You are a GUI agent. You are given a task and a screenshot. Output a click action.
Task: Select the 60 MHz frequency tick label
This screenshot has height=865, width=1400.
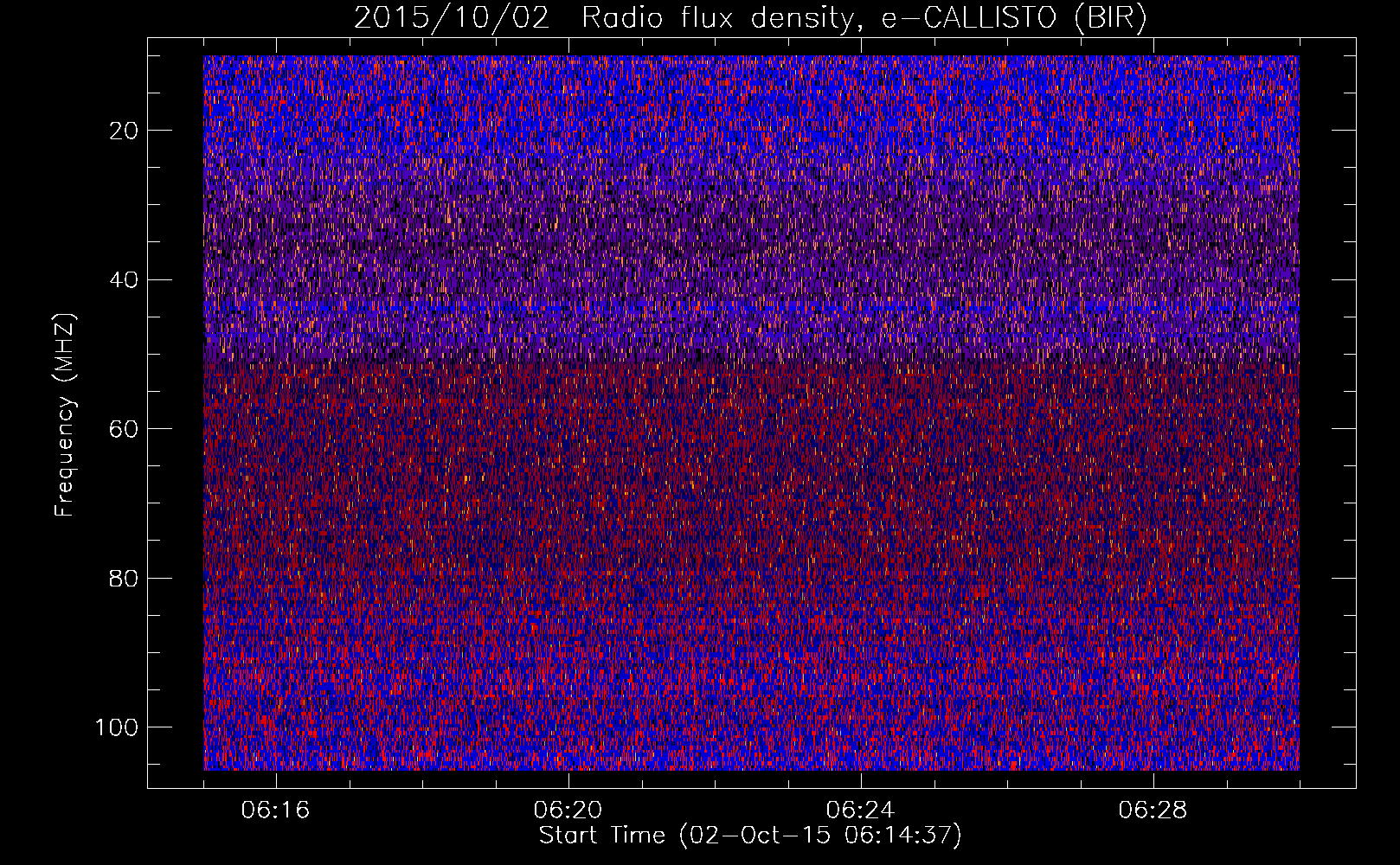[124, 429]
